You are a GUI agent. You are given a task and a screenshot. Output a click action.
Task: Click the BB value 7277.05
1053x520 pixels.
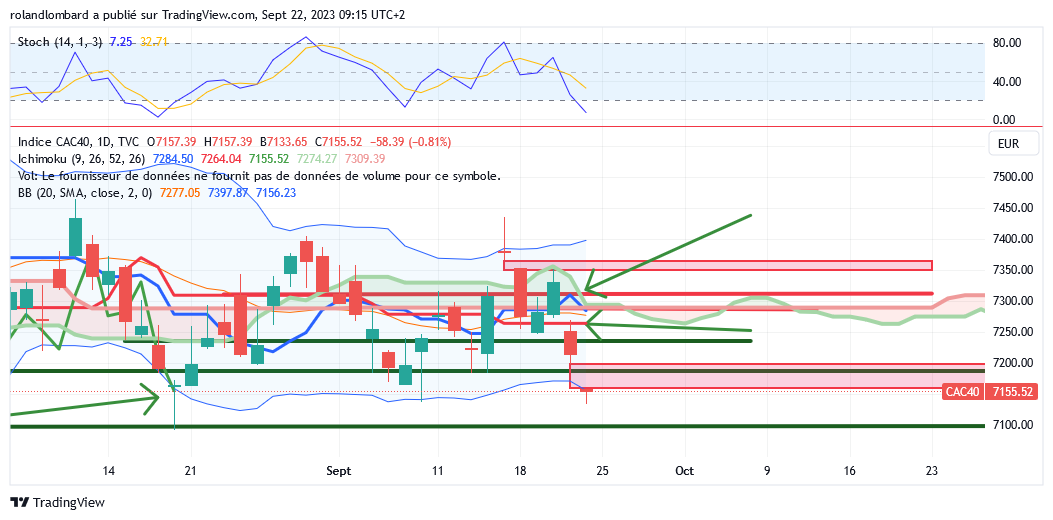[x=181, y=193]
